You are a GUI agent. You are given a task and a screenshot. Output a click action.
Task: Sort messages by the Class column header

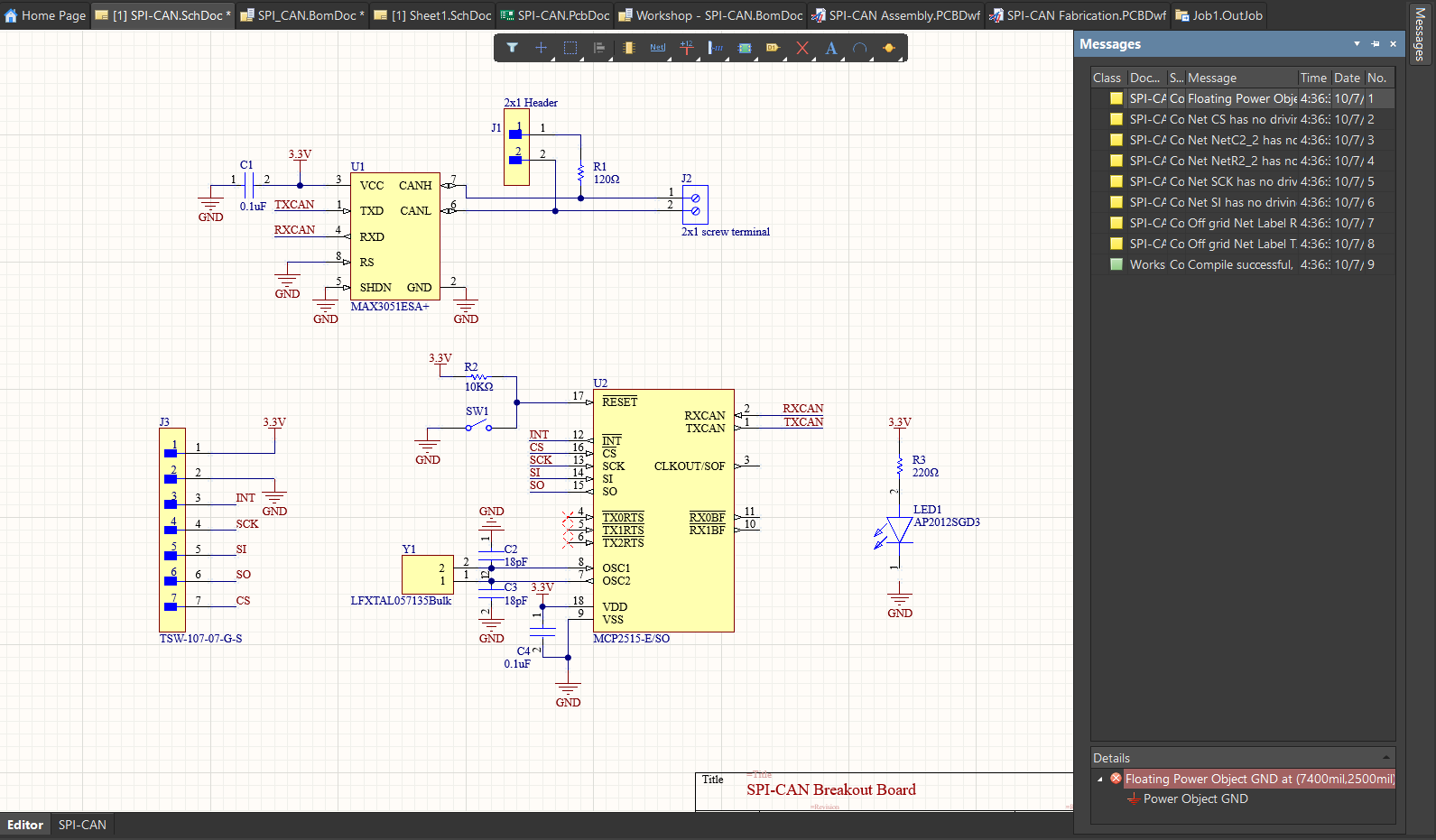(1107, 78)
